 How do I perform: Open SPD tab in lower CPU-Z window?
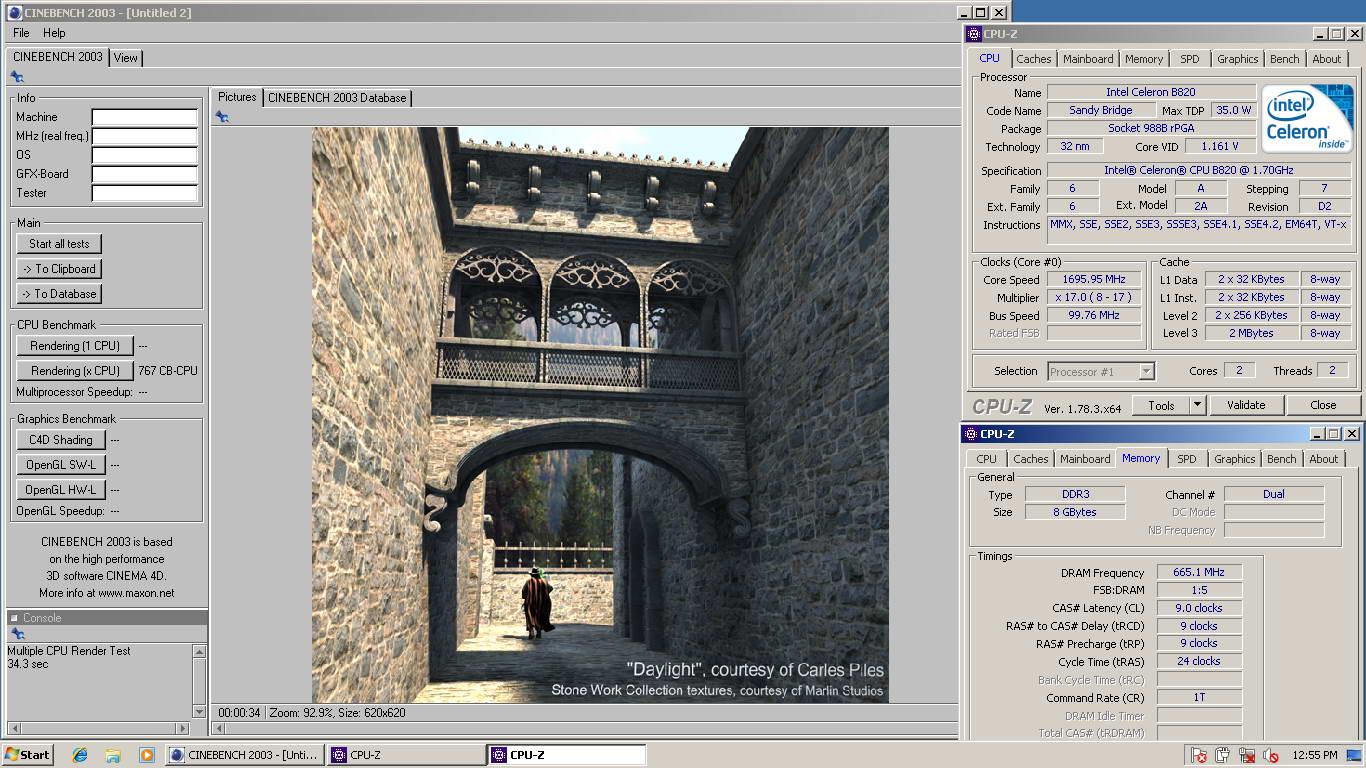point(1186,459)
